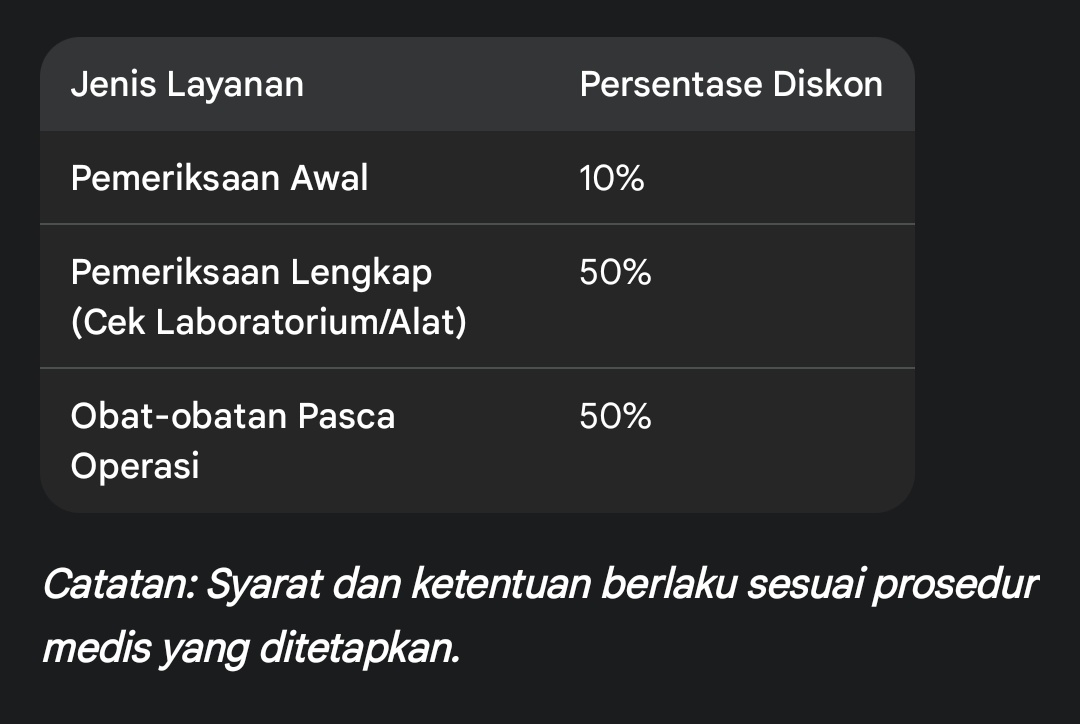This screenshot has width=1080, height=724.
Task: Click the word Awal in the first row
Action: 329,178
